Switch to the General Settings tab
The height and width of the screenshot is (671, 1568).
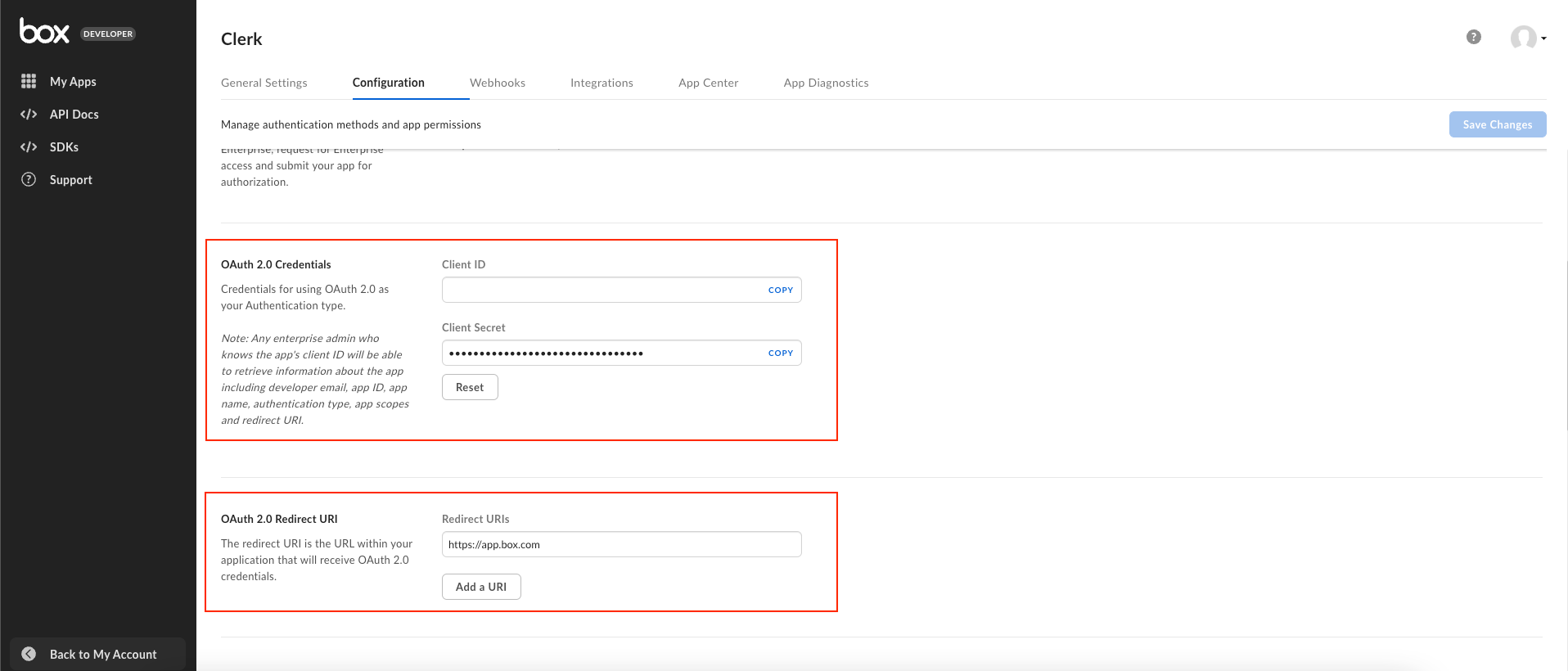point(264,83)
